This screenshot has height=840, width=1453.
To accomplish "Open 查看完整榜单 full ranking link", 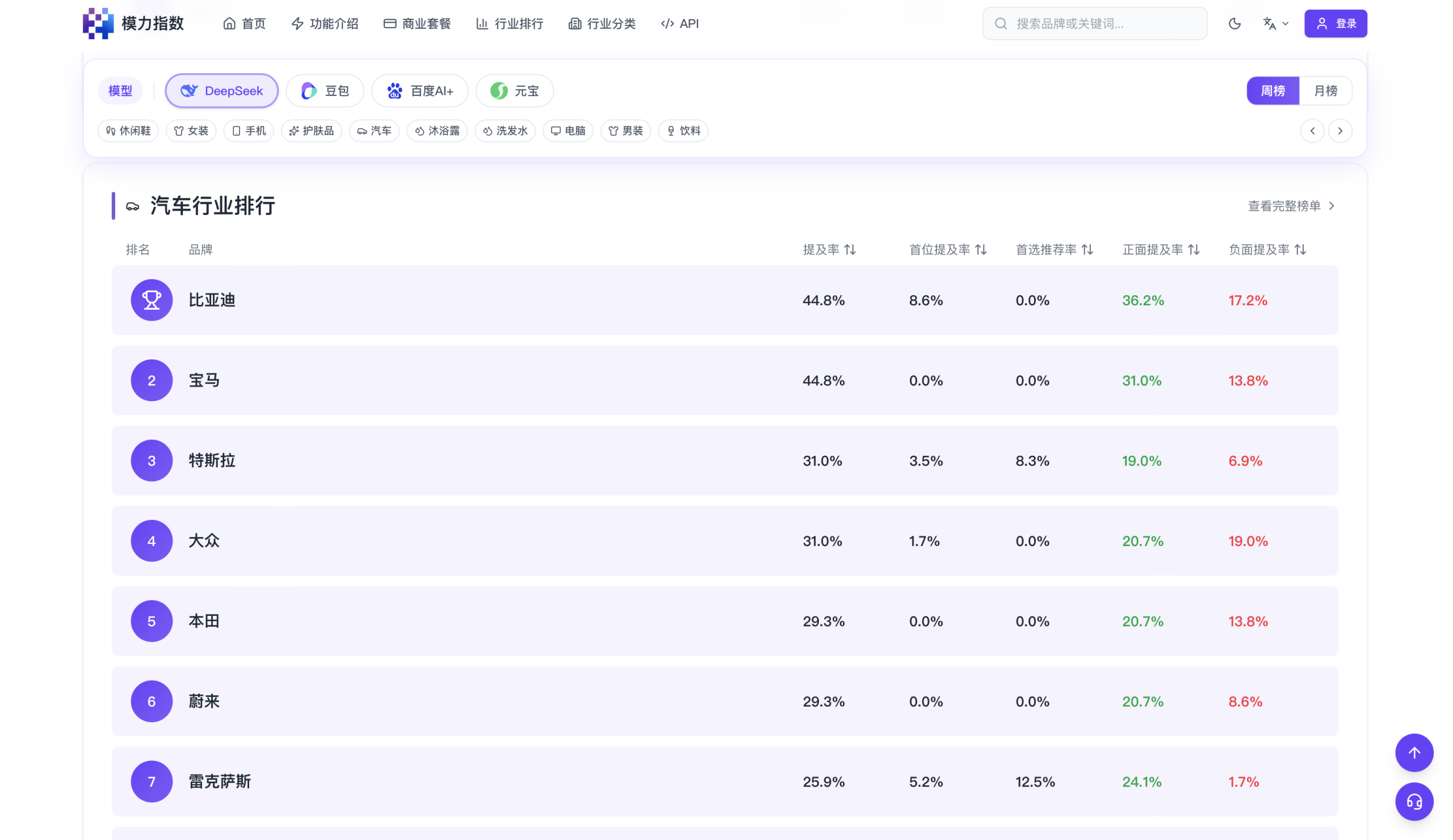I will [1292, 206].
